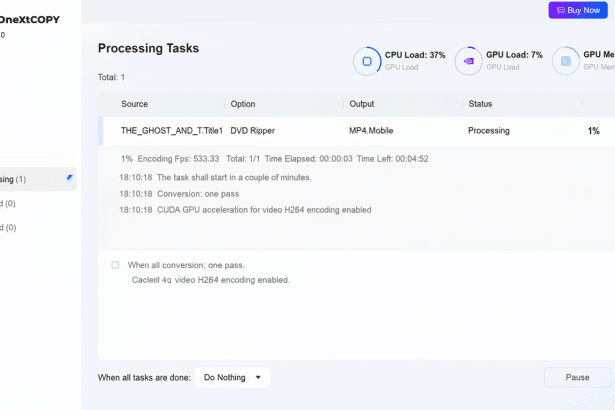Image resolution: width=615 pixels, height=410 pixels.
Task: Click the Buy Now button
Action: coord(578,10)
